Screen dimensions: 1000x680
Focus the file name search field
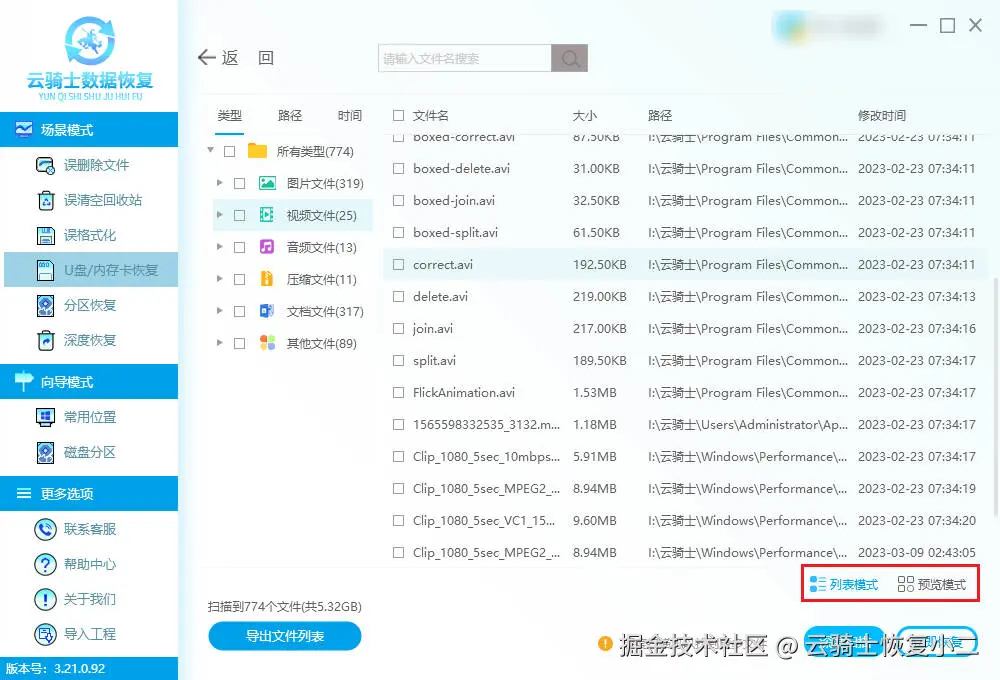tap(465, 58)
